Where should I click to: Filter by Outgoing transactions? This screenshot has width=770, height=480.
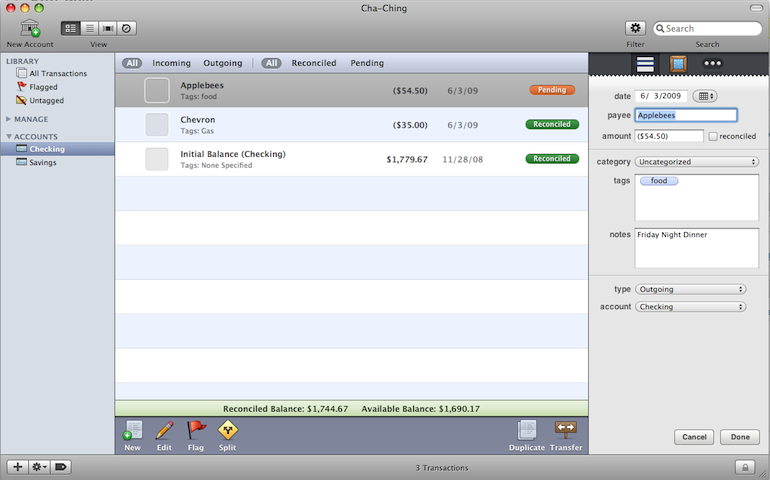[223, 63]
